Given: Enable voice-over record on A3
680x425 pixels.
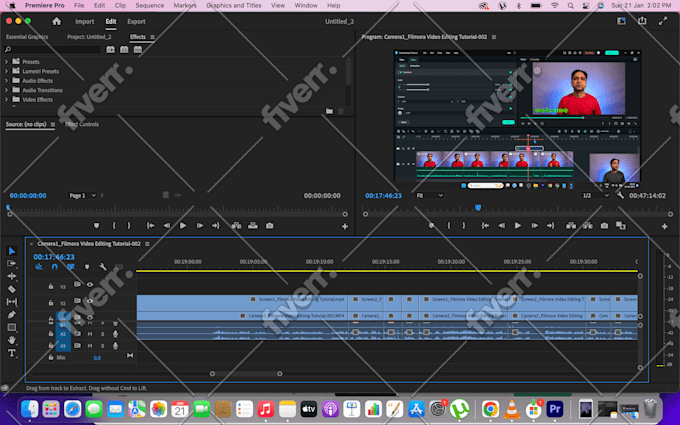Looking at the screenshot, I should click(115, 346).
